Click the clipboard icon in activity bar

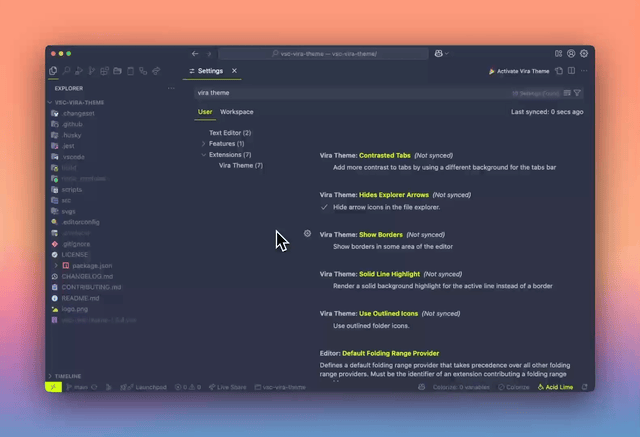click(x=130, y=71)
